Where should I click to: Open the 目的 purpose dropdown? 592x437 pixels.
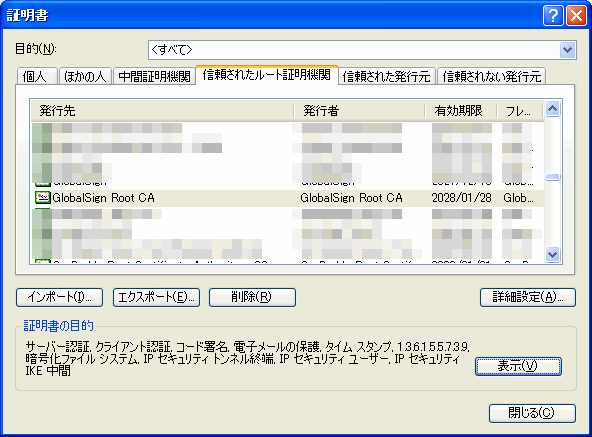tap(567, 50)
